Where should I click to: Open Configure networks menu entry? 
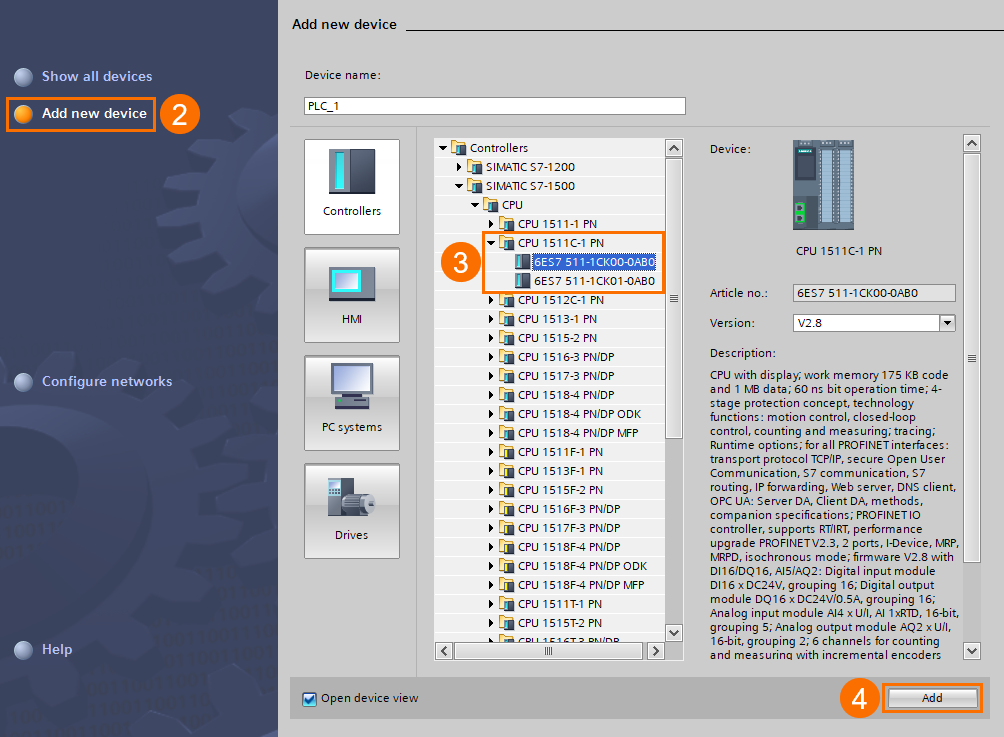[x=107, y=381]
